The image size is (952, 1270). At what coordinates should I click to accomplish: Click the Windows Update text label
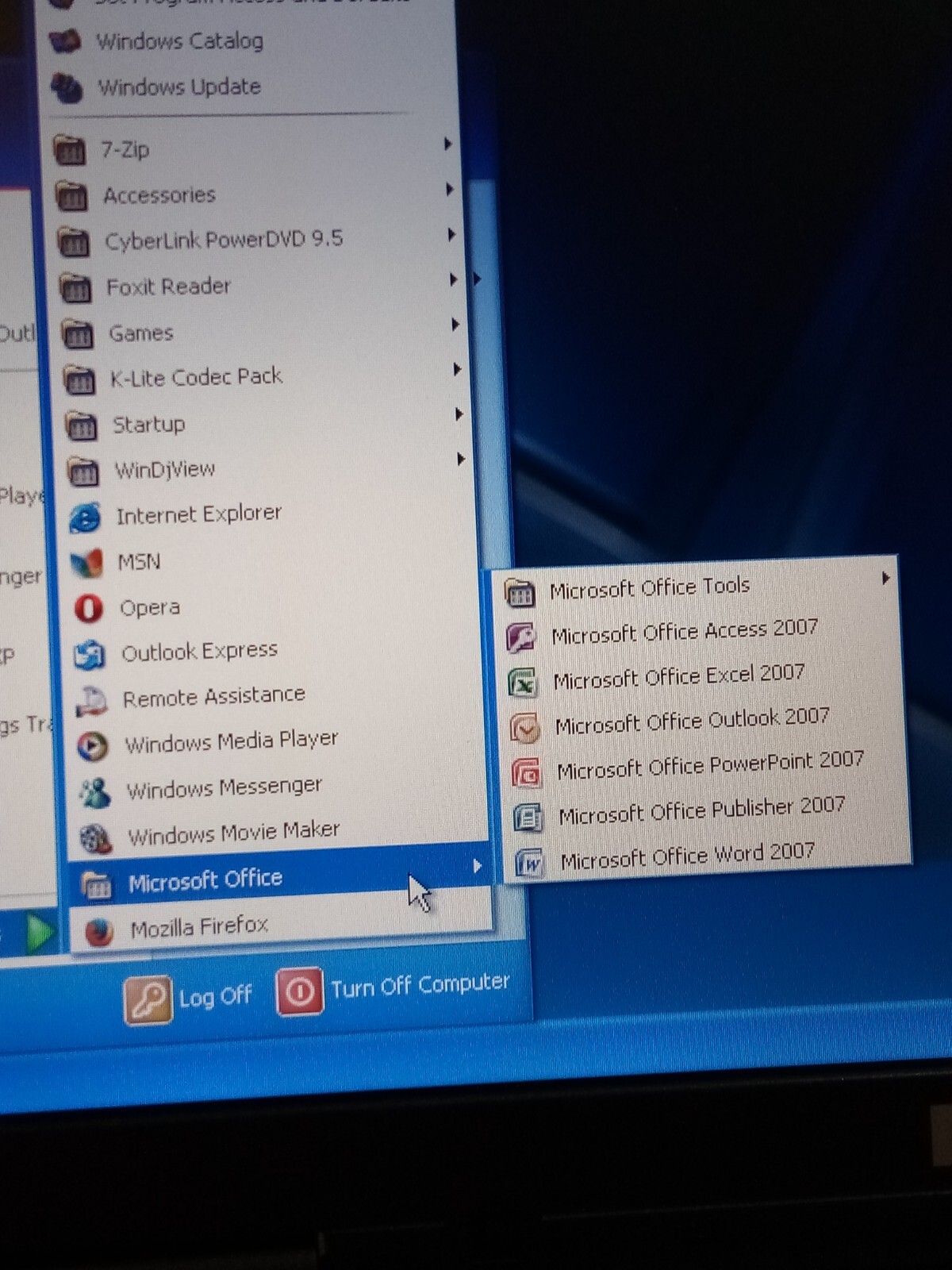pyautogui.click(x=179, y=86)
